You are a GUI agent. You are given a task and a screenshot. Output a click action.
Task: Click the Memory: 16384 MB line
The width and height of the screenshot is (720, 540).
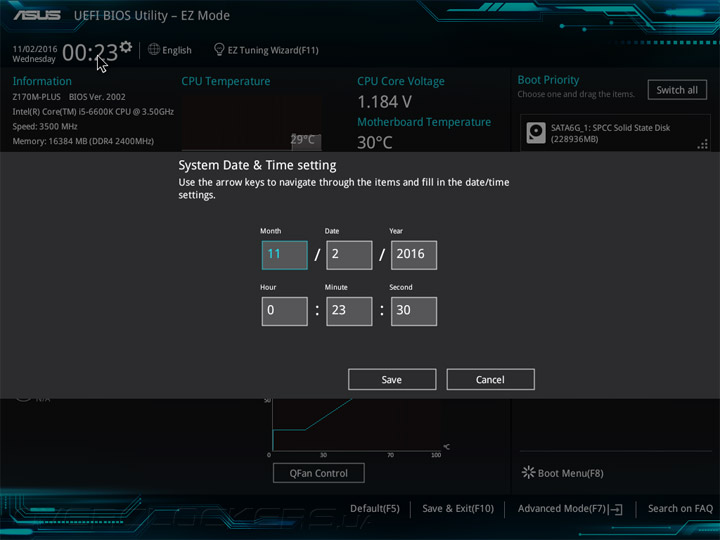(83, 141)
